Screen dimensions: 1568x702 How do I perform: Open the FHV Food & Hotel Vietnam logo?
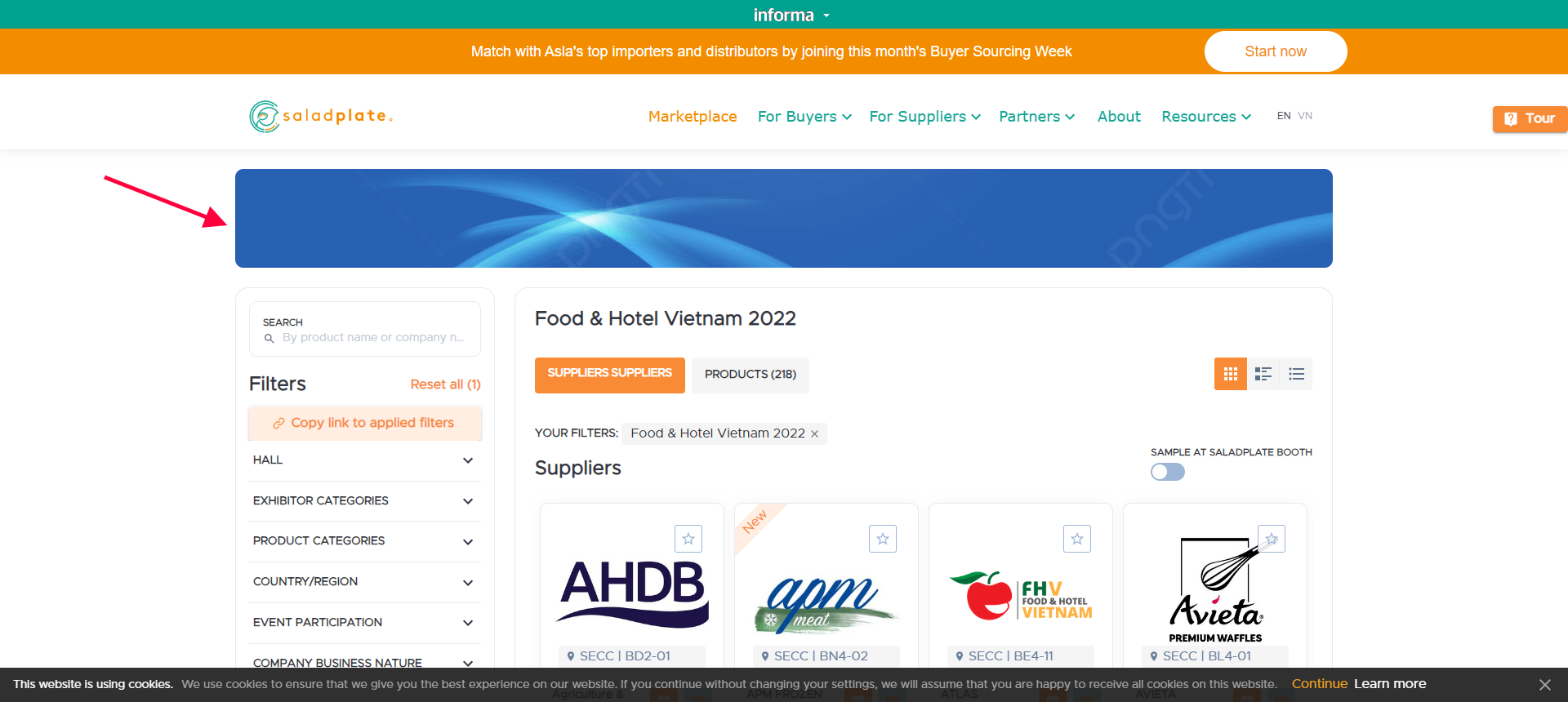pyautogui.click(x=1021, y=598)
